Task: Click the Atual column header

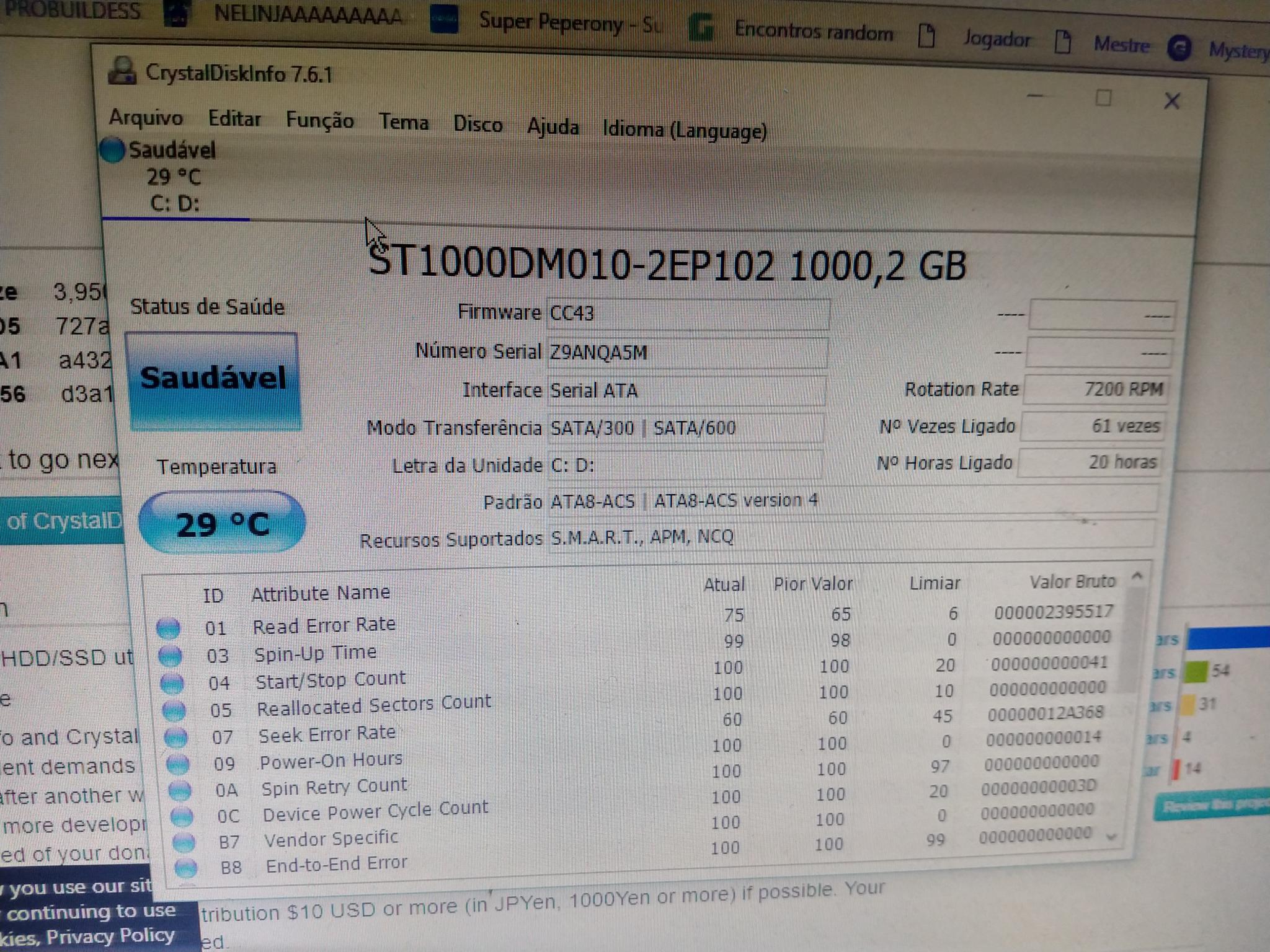Action: tap(724, 584)
